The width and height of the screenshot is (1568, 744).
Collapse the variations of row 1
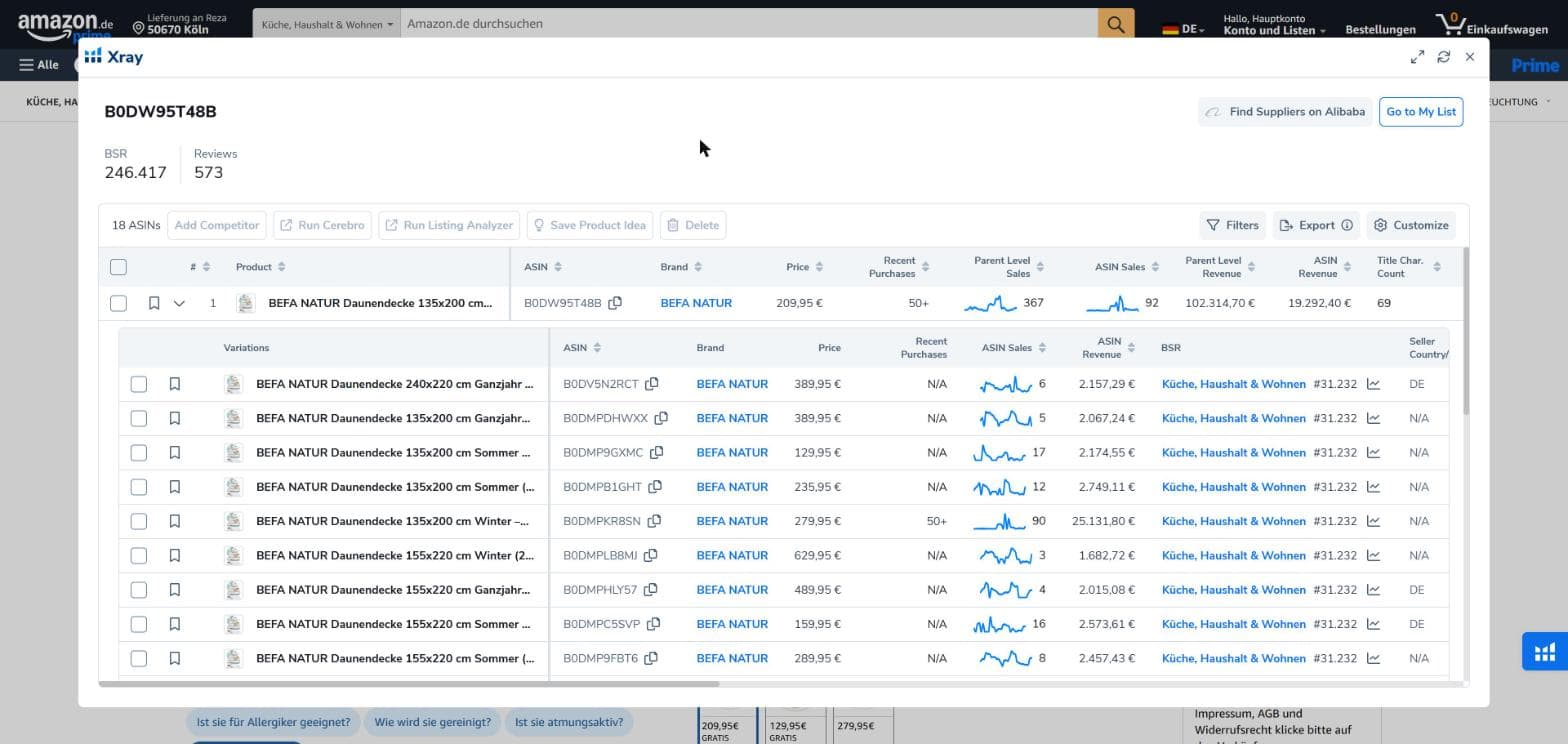(179, 303)
